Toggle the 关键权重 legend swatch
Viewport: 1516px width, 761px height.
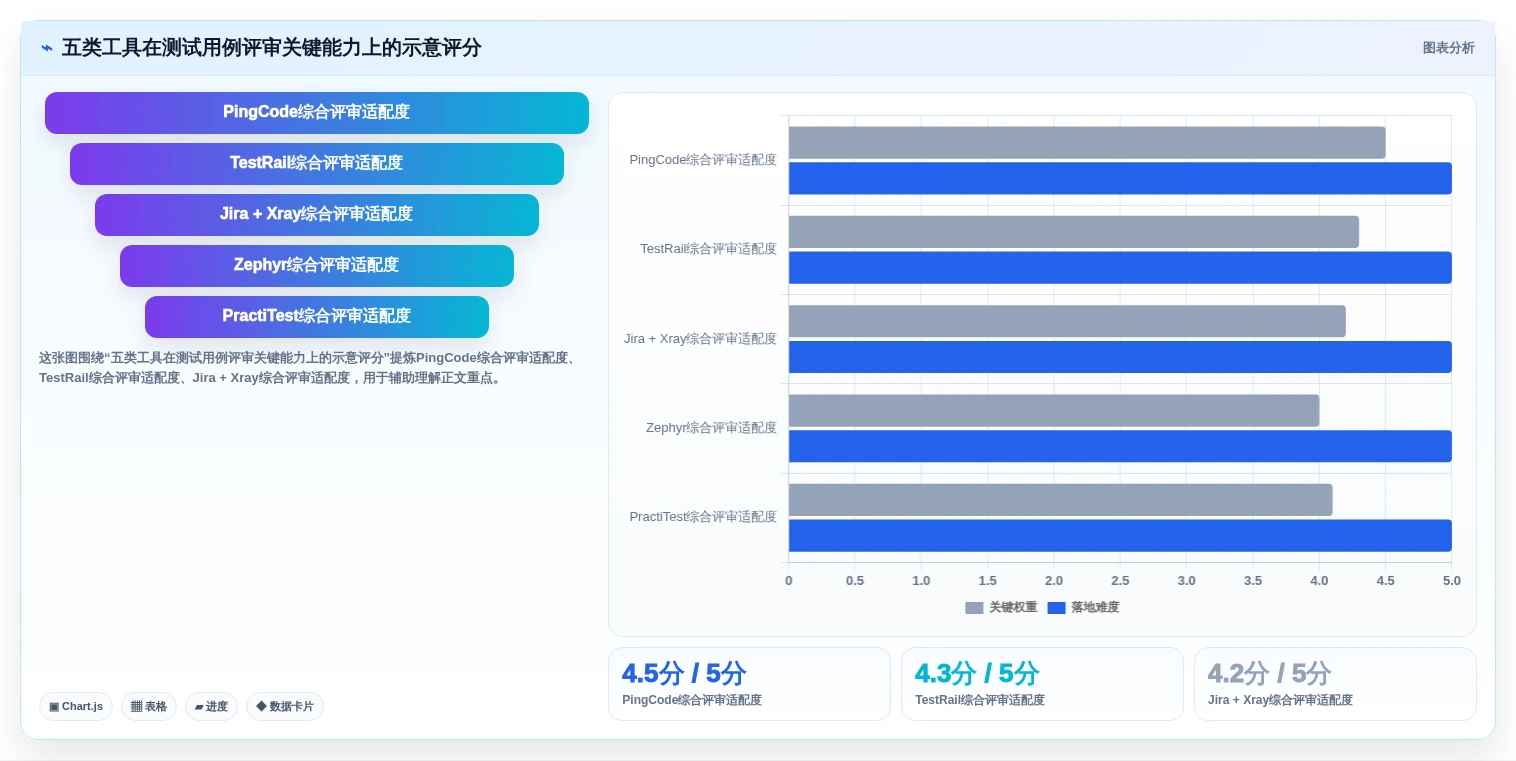click(x=974, y=608)
